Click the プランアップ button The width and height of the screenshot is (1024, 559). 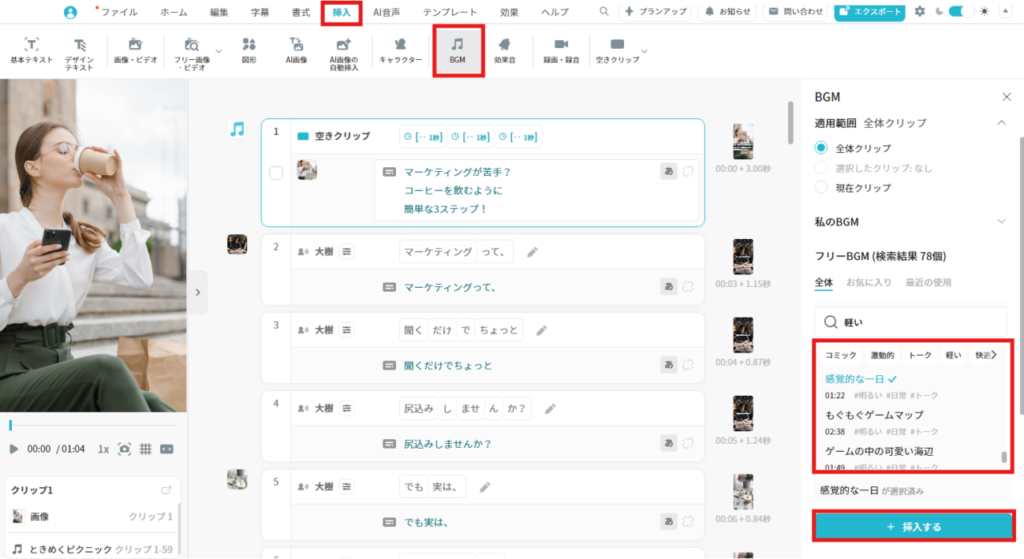tap(656, 11)
